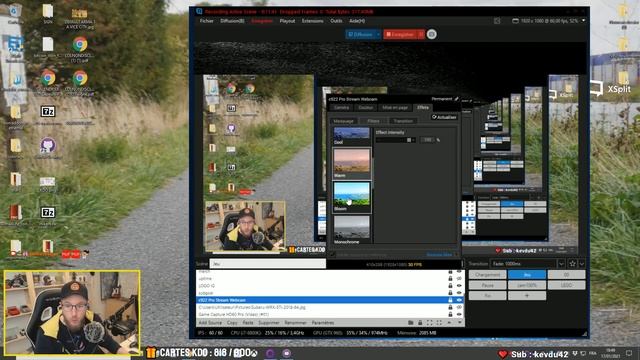Select the c922 Pro Stream Webcam source
The image size is (640, 360).
pyautogui.click(x=330, y=300)
